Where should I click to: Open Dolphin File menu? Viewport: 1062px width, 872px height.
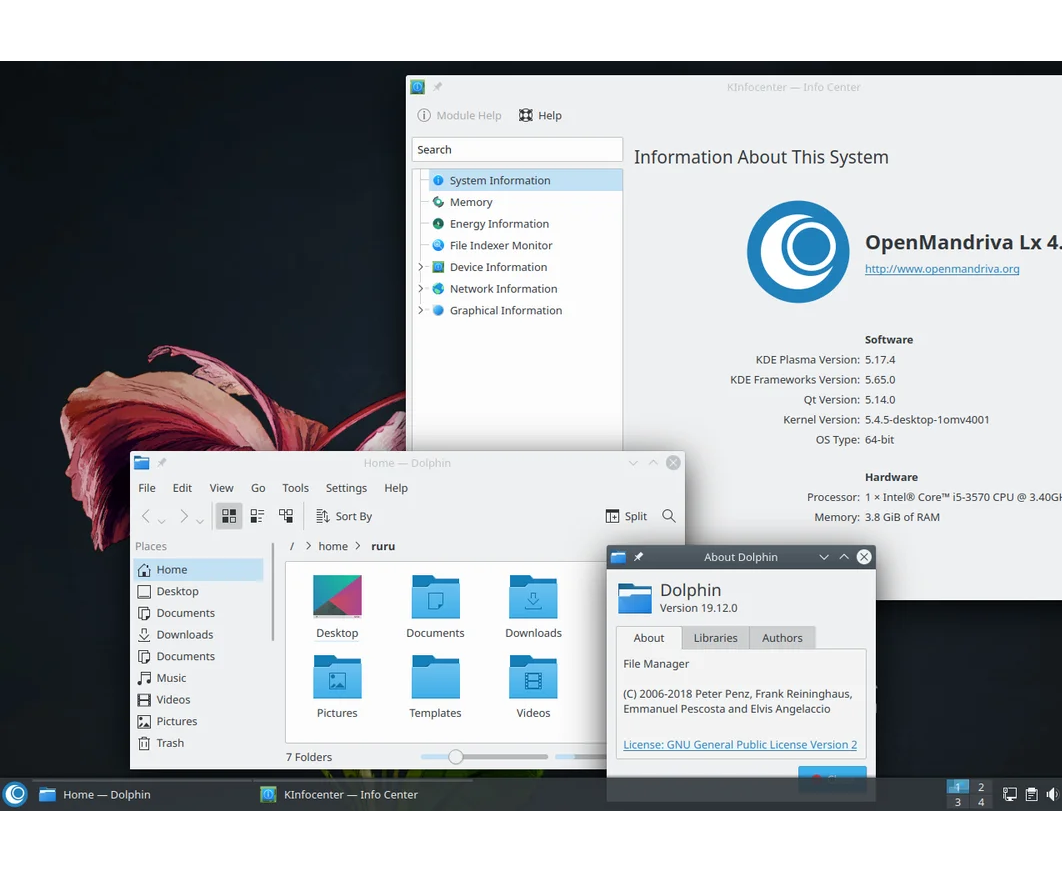click(147, 488)
